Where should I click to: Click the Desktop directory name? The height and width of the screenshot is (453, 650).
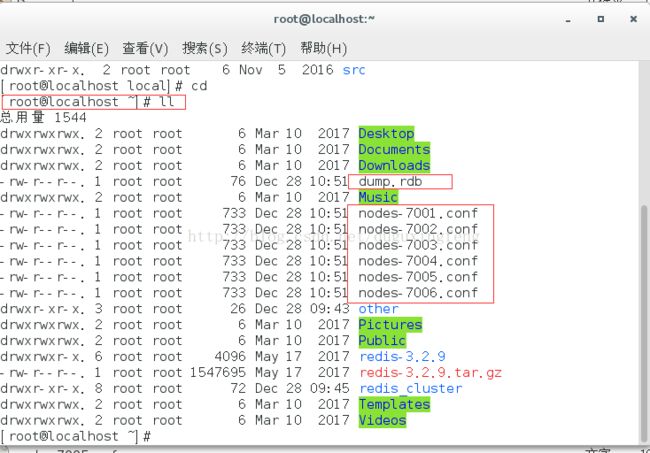click(x=386, y=133)
